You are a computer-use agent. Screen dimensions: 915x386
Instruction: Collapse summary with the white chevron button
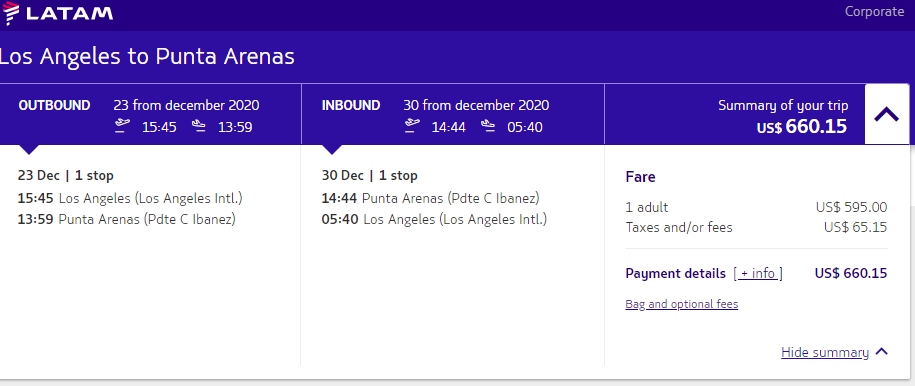tap(886, 114)
